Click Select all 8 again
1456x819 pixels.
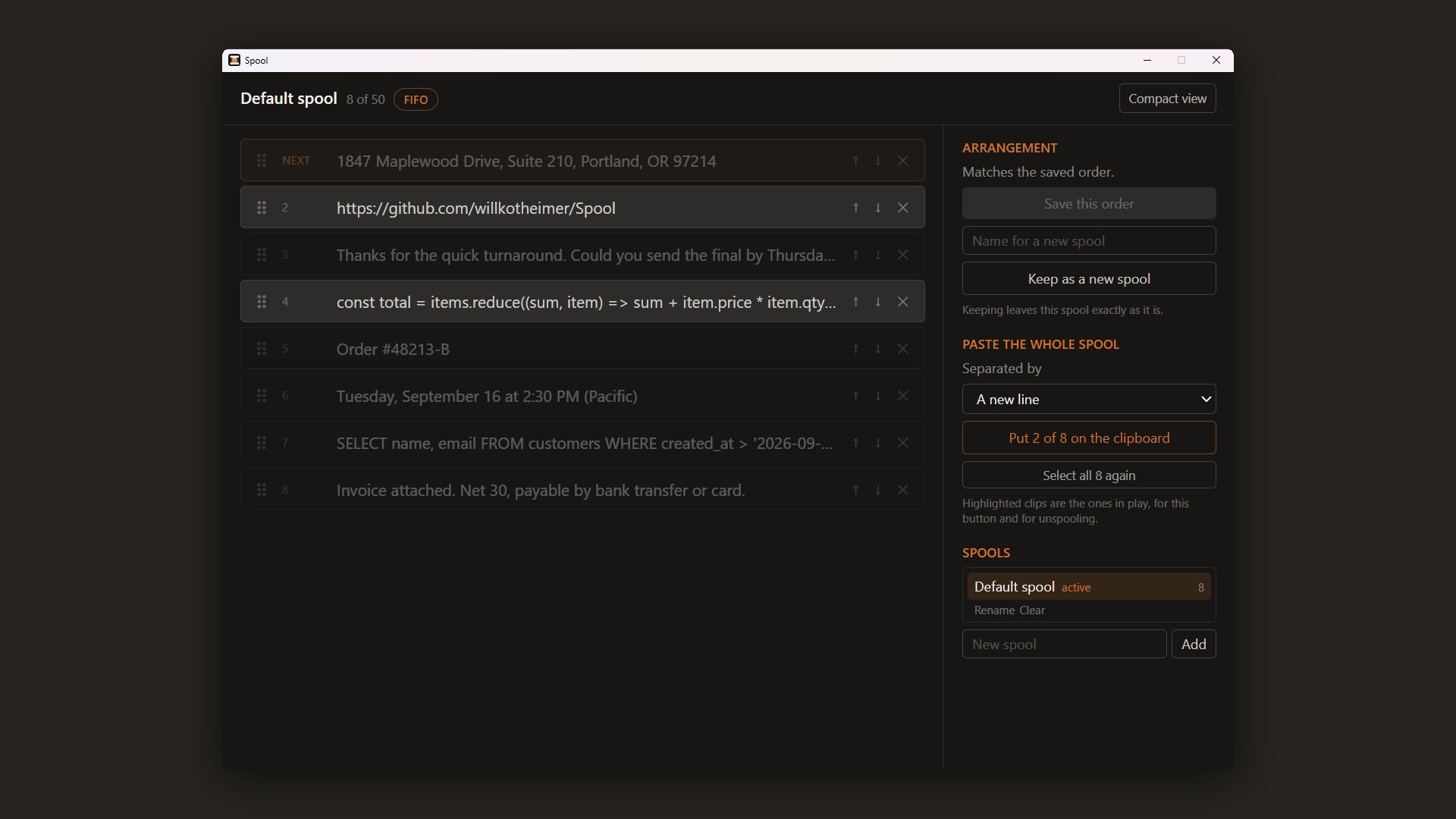[1089, 475]
